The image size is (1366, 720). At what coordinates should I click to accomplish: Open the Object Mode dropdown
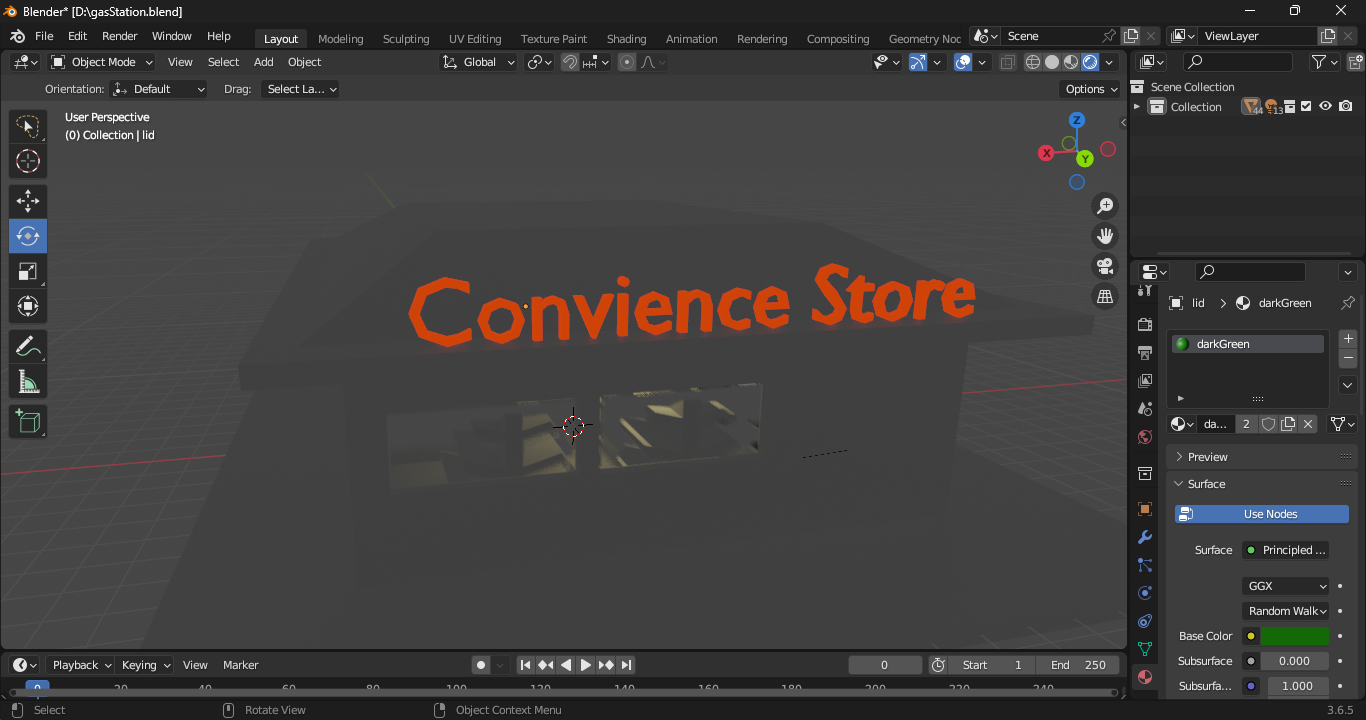pos(102,62)
